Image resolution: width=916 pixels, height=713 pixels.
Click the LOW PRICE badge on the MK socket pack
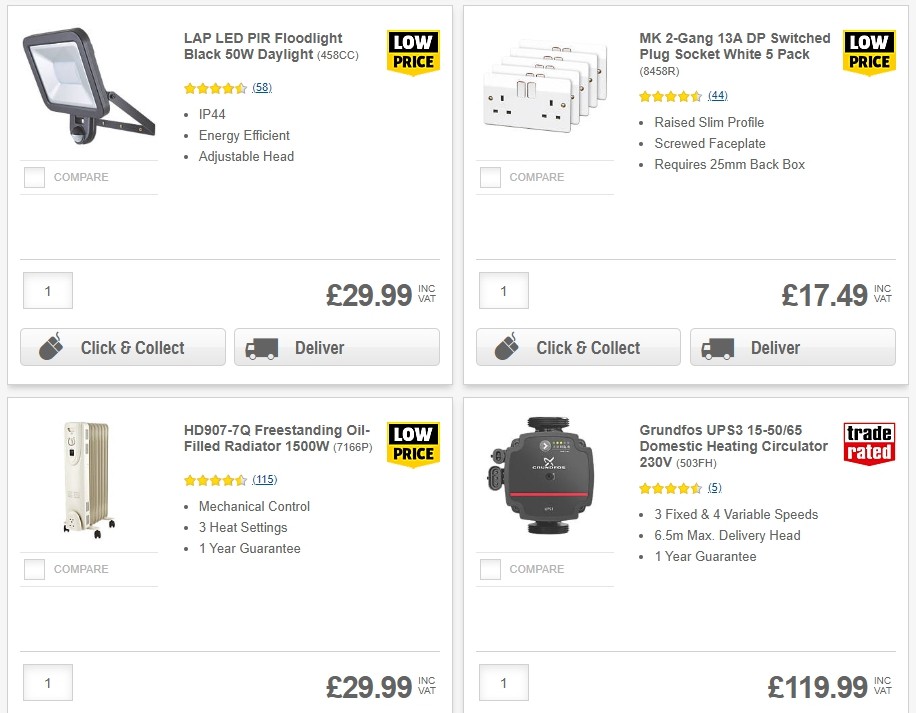869,50
